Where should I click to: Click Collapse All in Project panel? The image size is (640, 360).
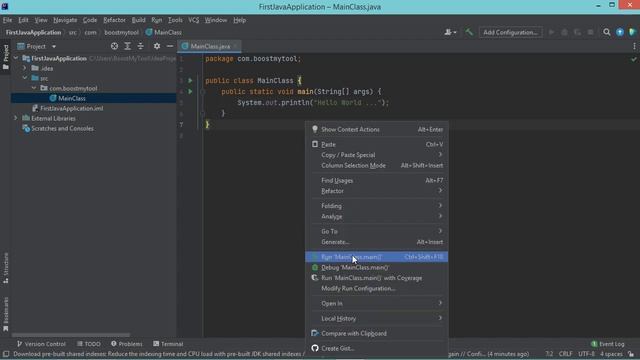(x=140, y=46)
